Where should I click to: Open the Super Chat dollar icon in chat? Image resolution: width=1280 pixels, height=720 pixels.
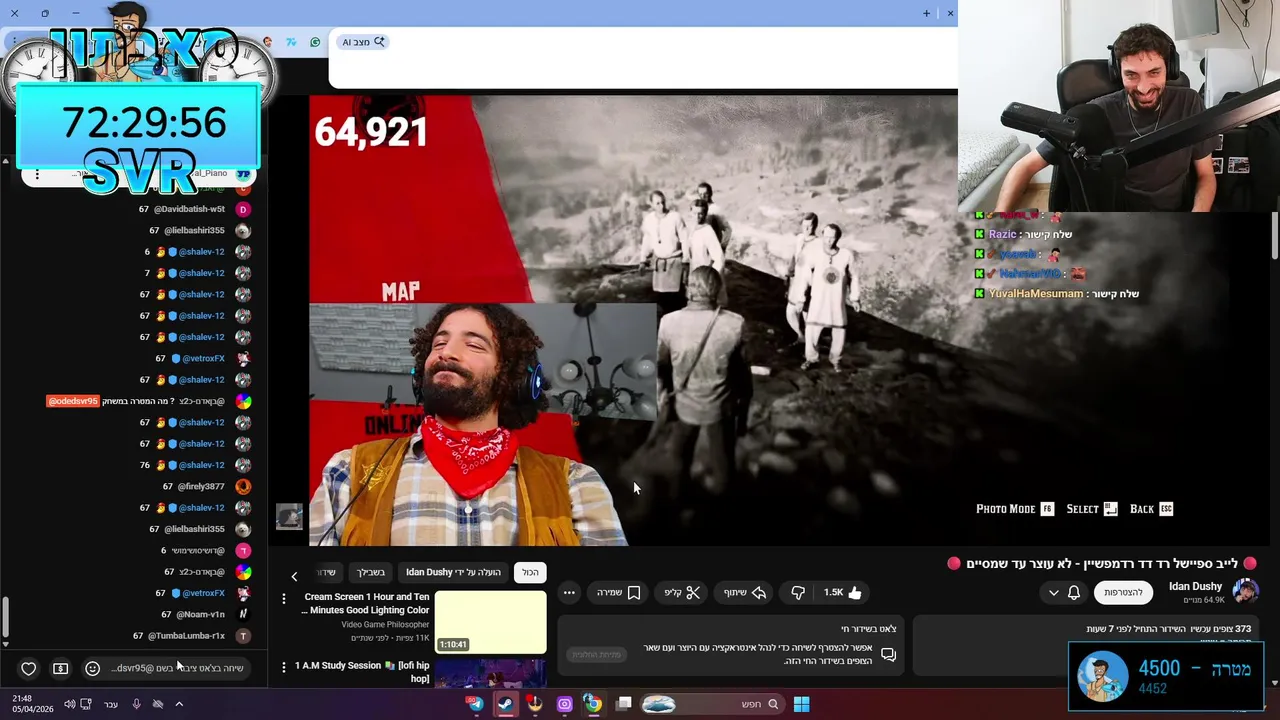click(60, 668)
